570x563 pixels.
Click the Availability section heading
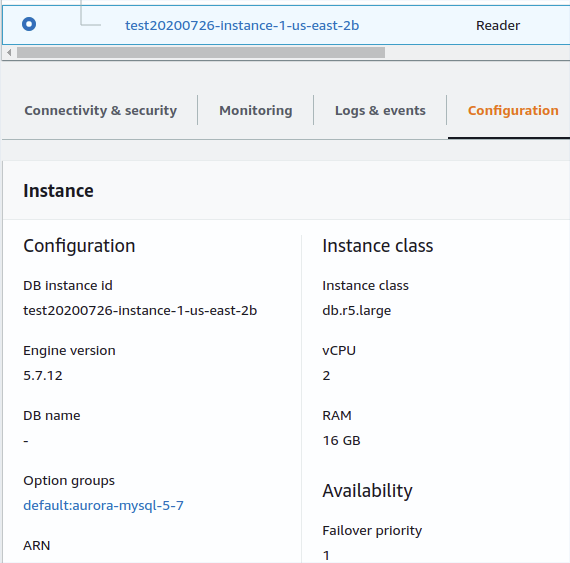[x=368, y=491]
